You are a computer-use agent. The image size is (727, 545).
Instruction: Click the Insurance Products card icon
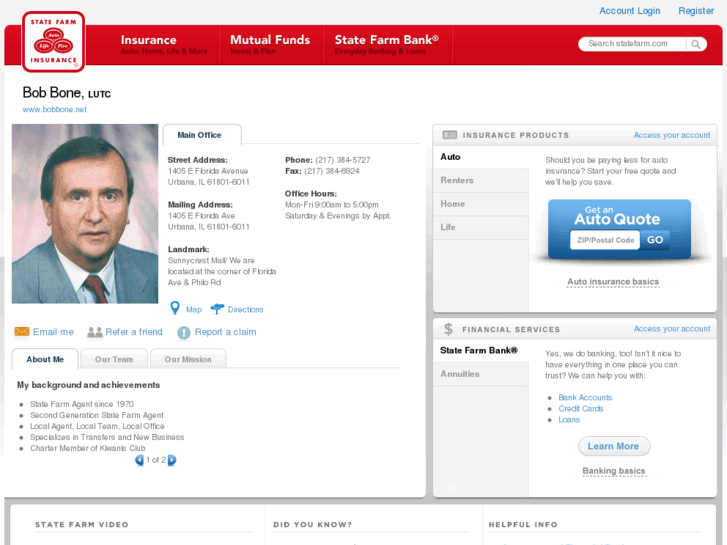(x=449, y=135)
